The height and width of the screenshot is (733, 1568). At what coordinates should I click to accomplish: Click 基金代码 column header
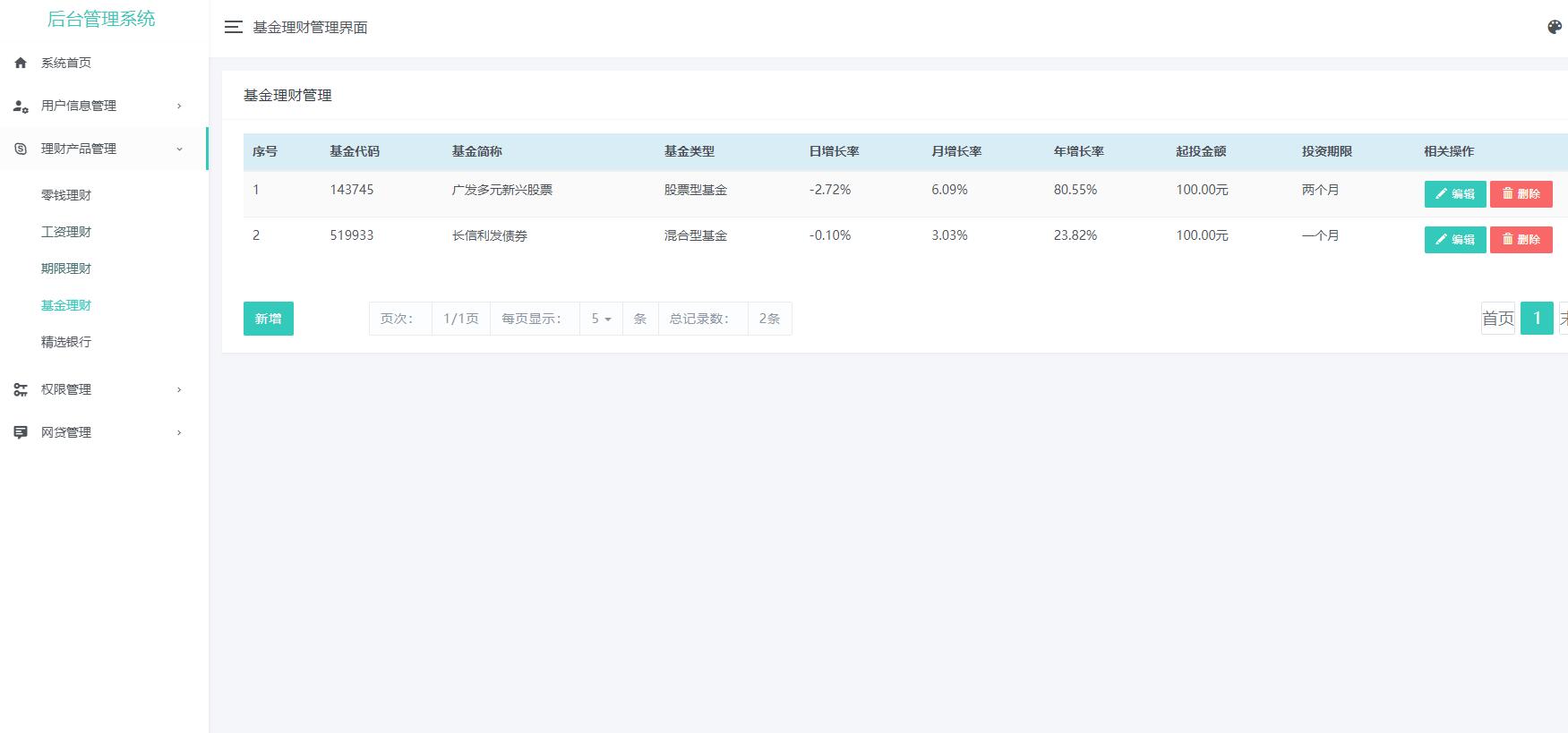[x=355, y=151]
